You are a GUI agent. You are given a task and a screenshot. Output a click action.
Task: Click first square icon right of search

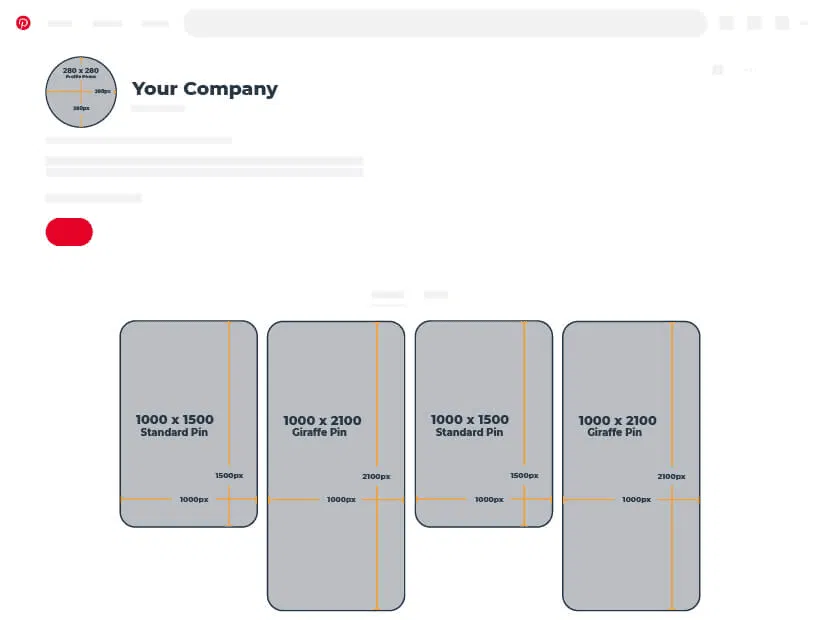point(727,23)
